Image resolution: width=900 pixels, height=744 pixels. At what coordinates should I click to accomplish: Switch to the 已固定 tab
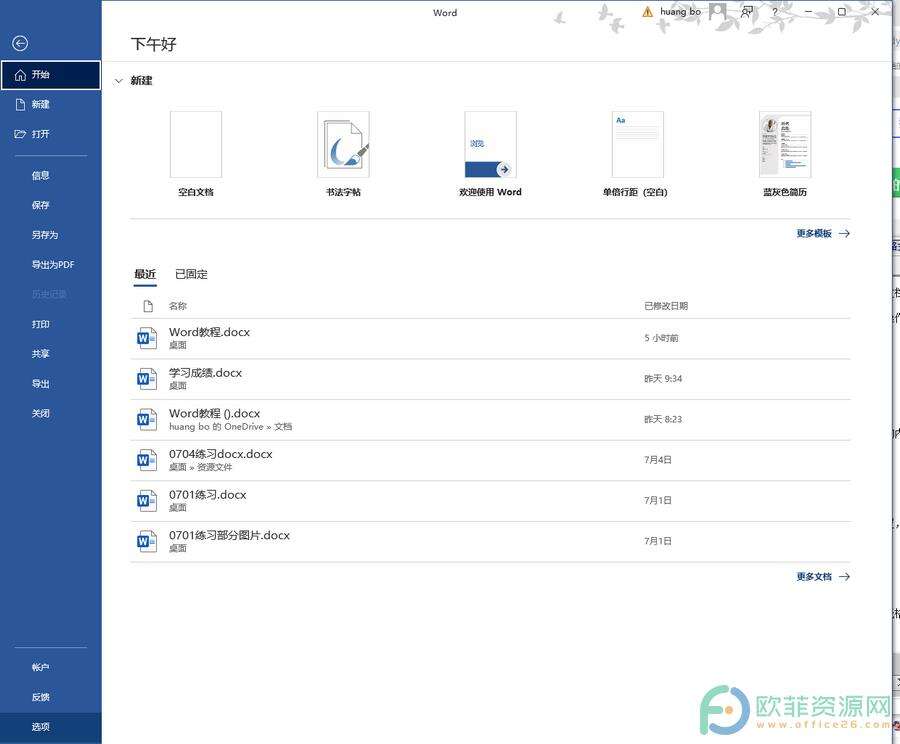(x=191, y=274)
